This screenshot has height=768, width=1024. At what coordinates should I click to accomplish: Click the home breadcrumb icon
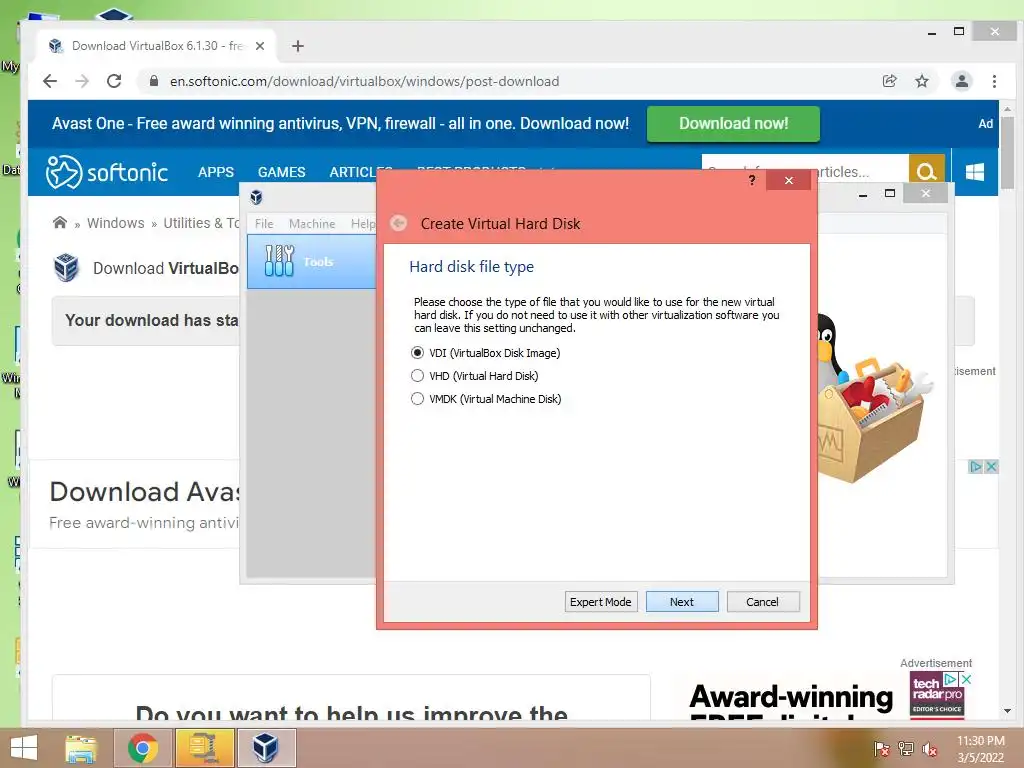[x=59, y=223]
